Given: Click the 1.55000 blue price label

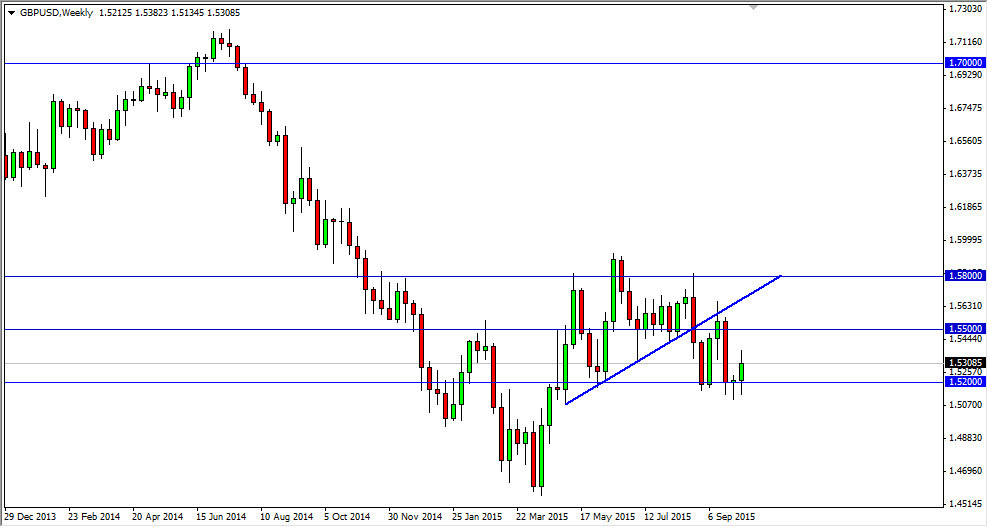Looking at the screenshot, I should tap(965, 329).
